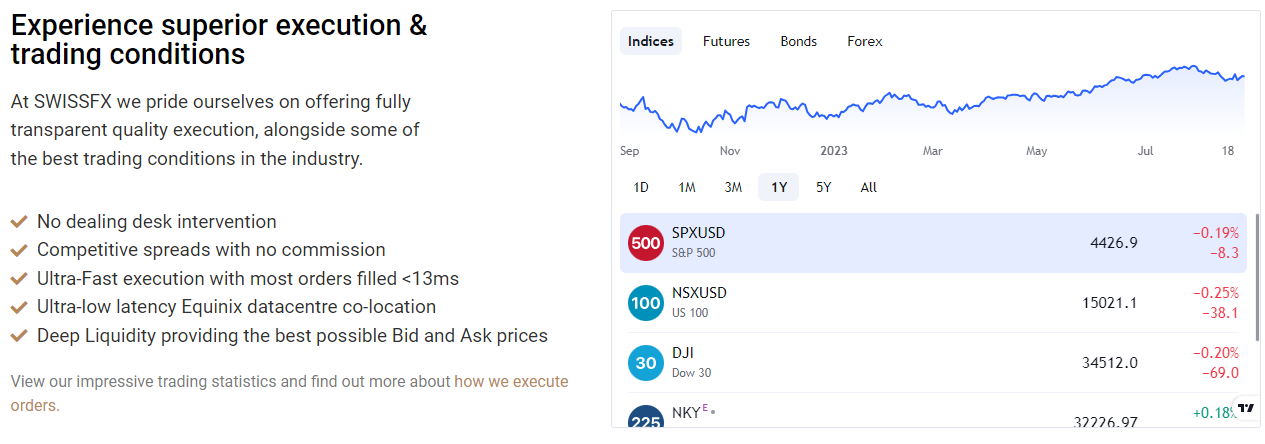
Task: Click the TradingView logo icon
Action: click(1245, 408)
